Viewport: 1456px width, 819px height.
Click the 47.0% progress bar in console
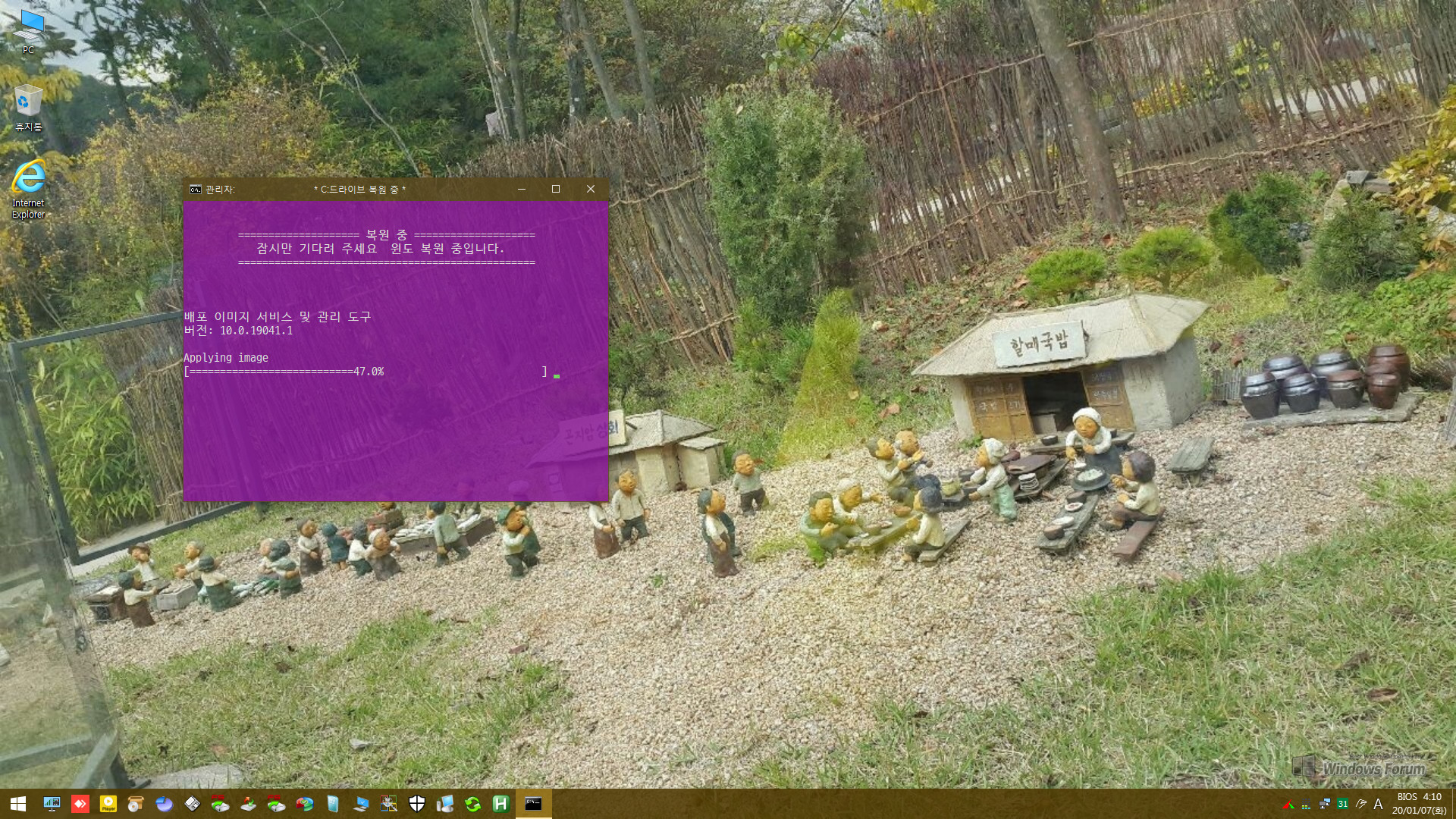click(365, 372)
